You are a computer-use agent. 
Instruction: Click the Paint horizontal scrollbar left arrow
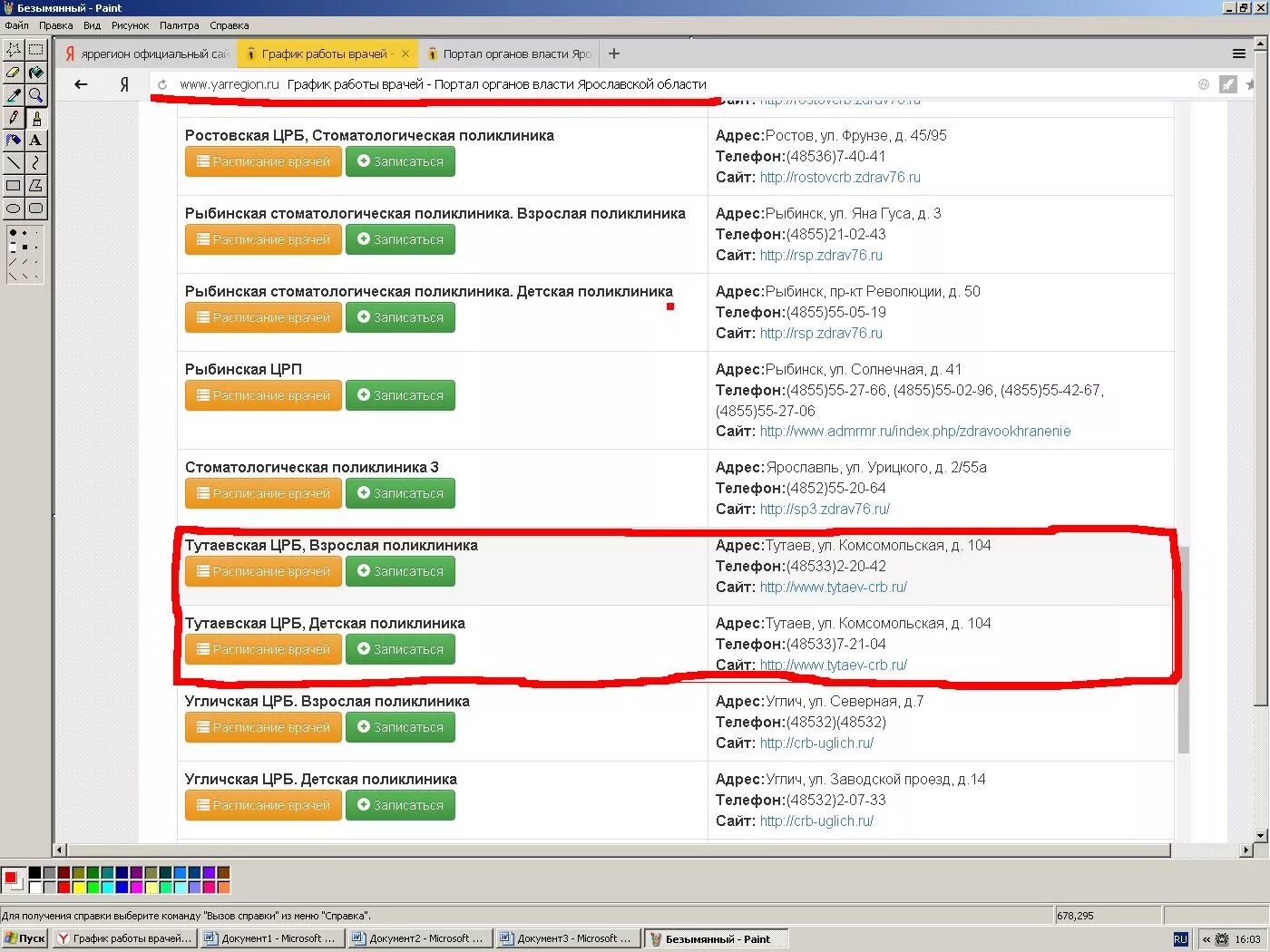60,850
